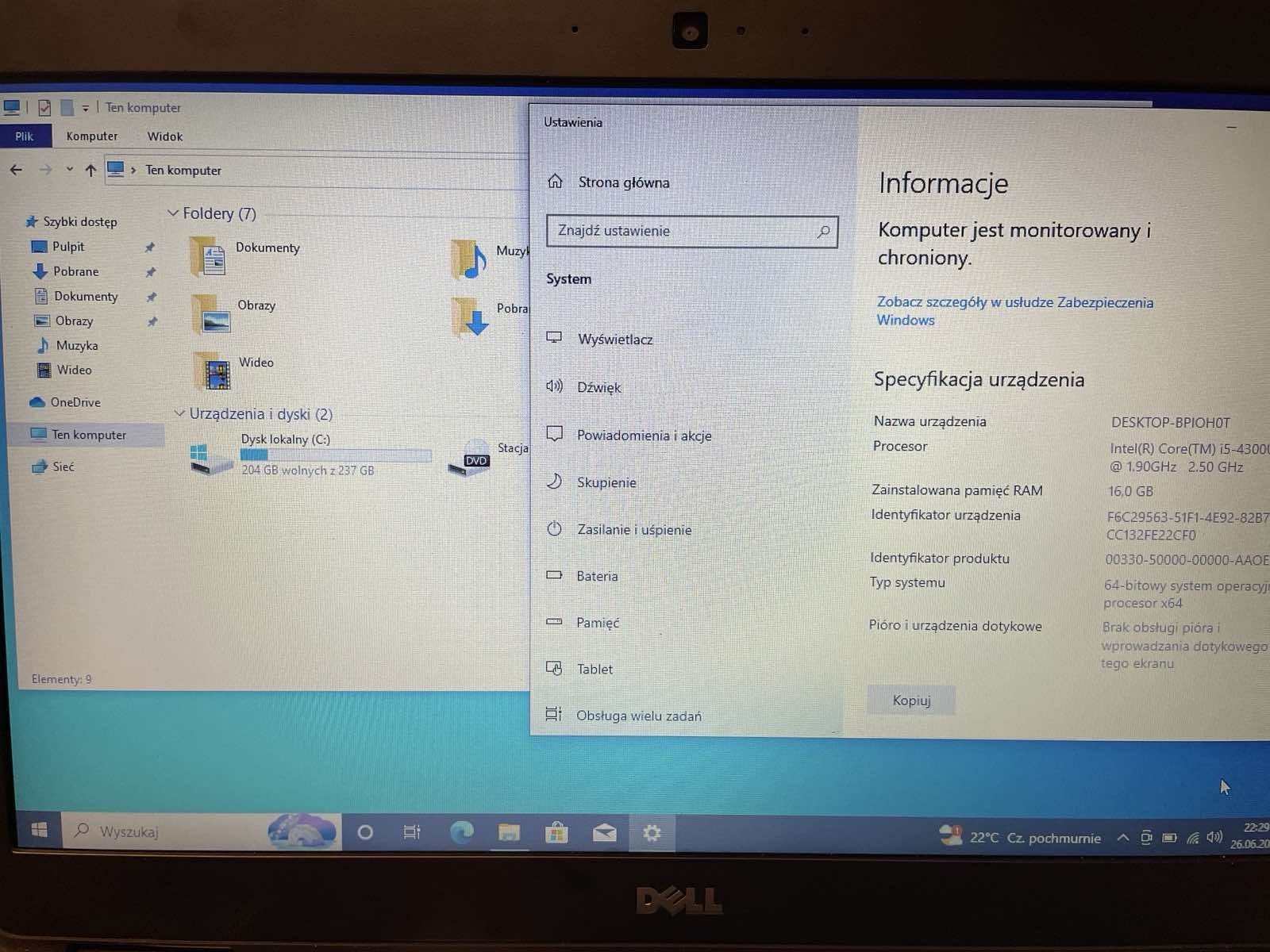Select Ten komputer in navigation pane
This screenshot has width=1270, height=952.
coord(87,435)
